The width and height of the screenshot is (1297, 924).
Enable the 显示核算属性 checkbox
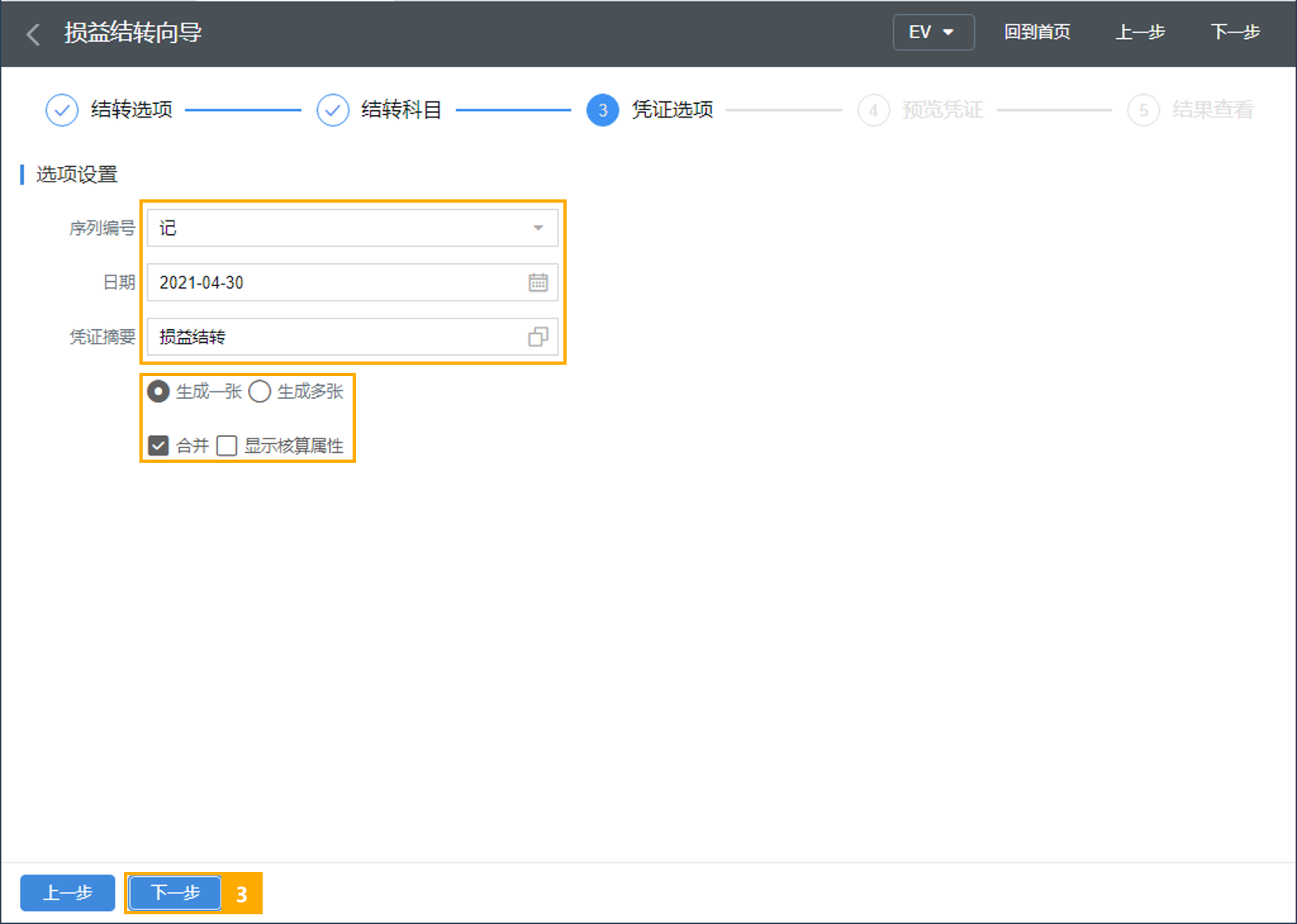tap(227, 446)
